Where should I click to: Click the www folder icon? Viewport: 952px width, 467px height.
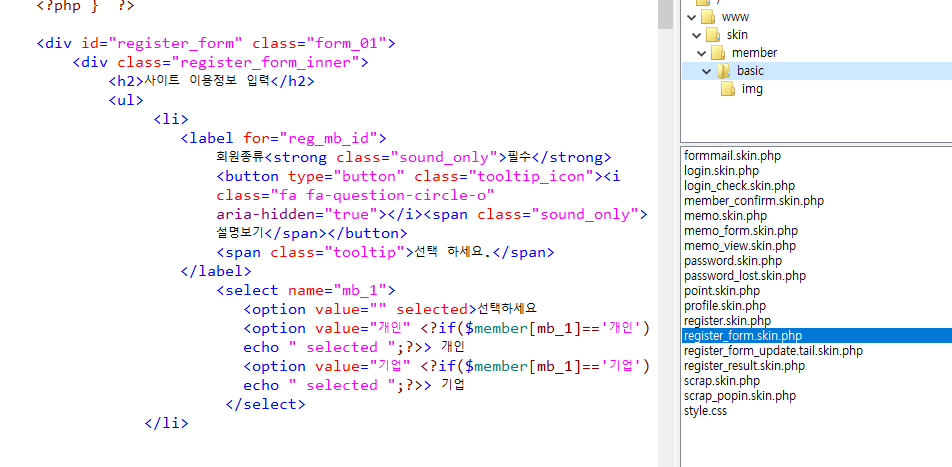coord(707,17)
